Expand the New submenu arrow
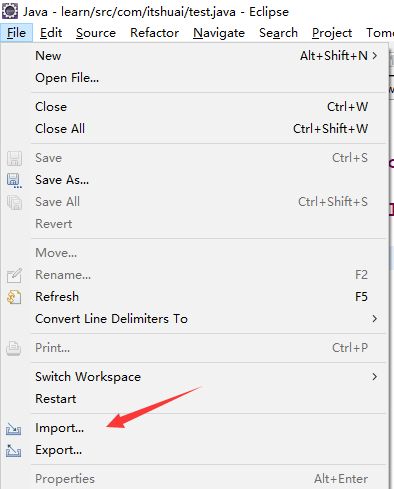Image resolution: width=394 pixels, height=489 pixels. point(375,56)
